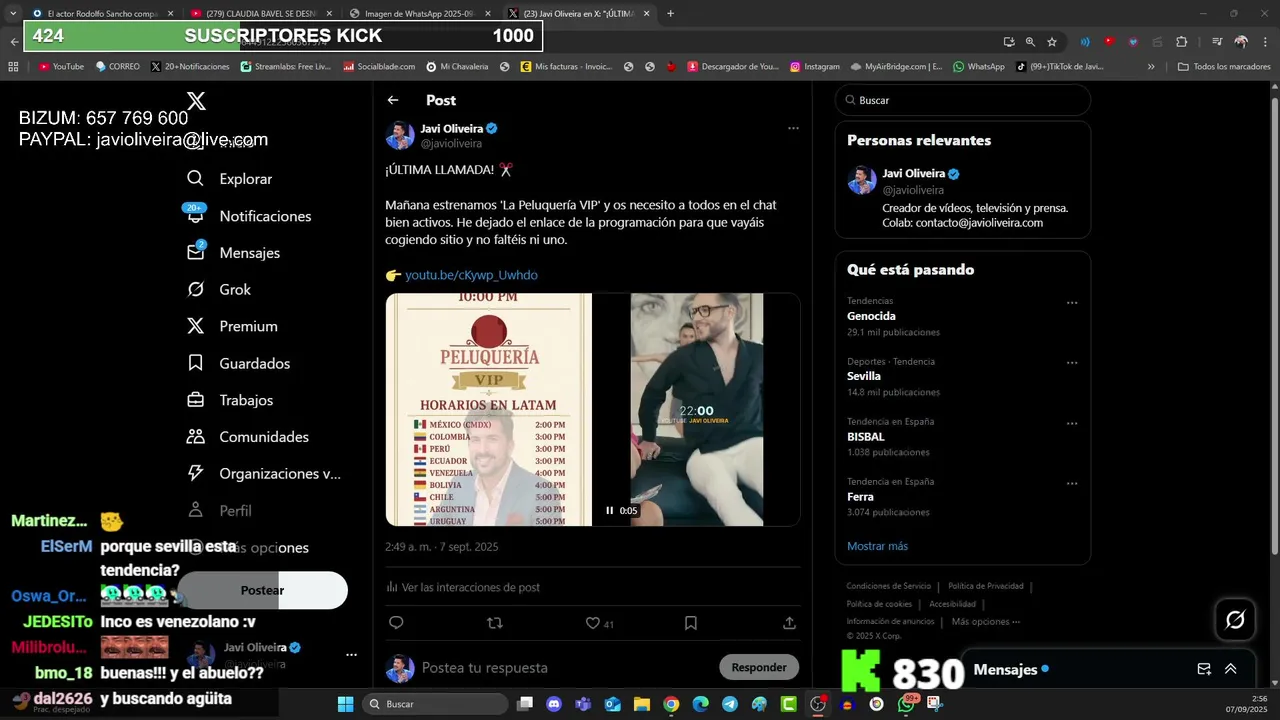
Task: Open more options for Ferra trend
Action: click(1072, 483)
